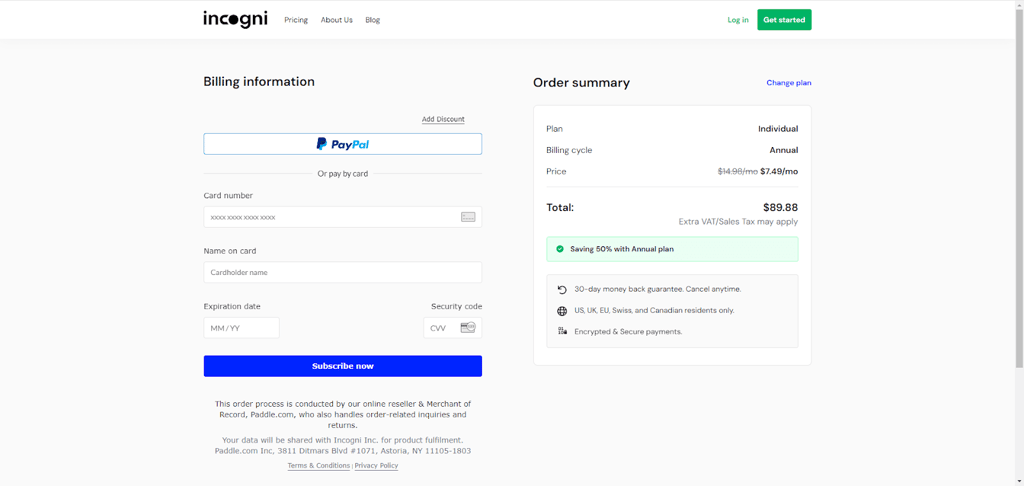Open the Pricing page
The width and height of the screenshot is (1024, 486).
coord(296,20)
